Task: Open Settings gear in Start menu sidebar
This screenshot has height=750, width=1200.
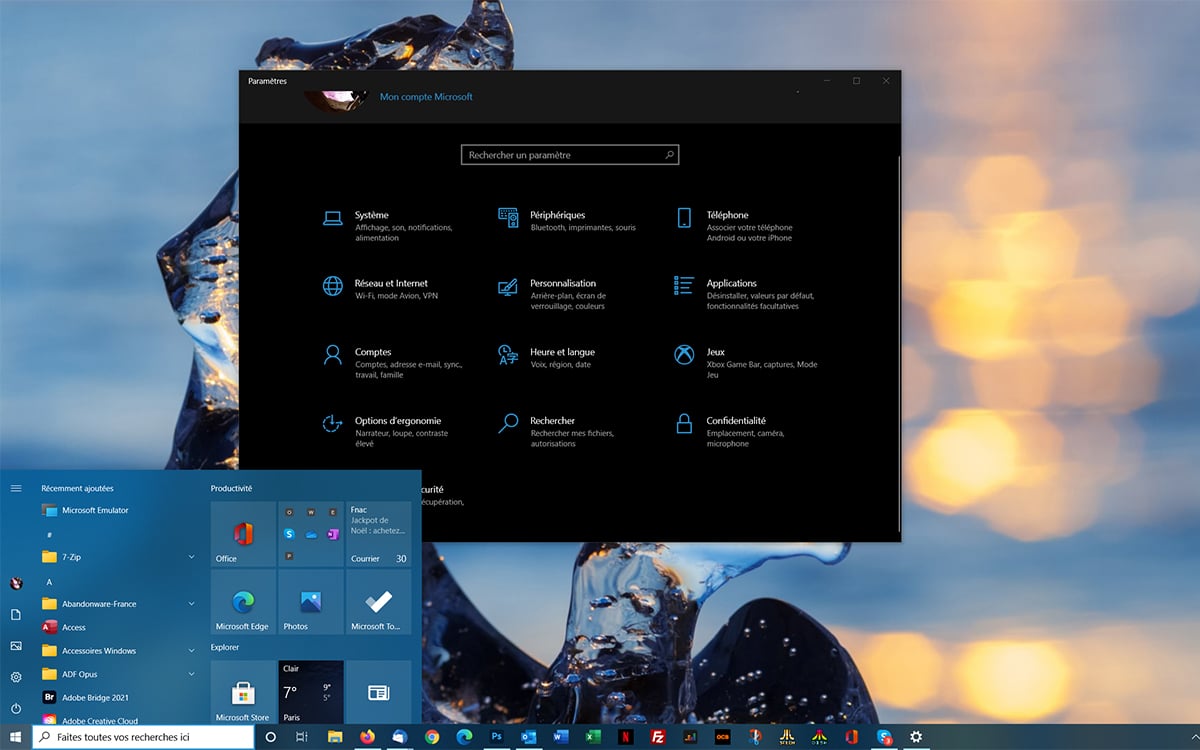Action: point(16,677)
